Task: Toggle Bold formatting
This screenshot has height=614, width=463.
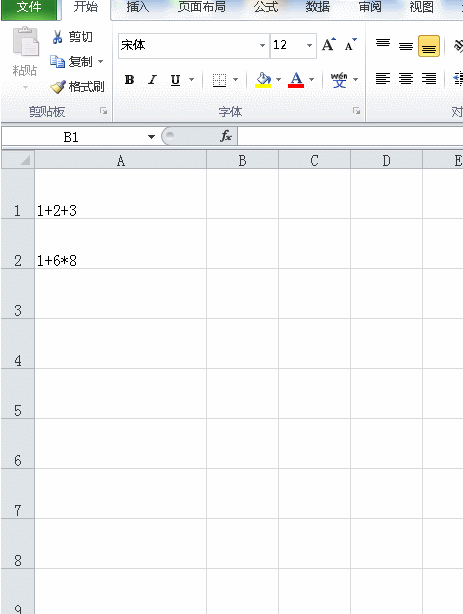Action: coord(129,80)
